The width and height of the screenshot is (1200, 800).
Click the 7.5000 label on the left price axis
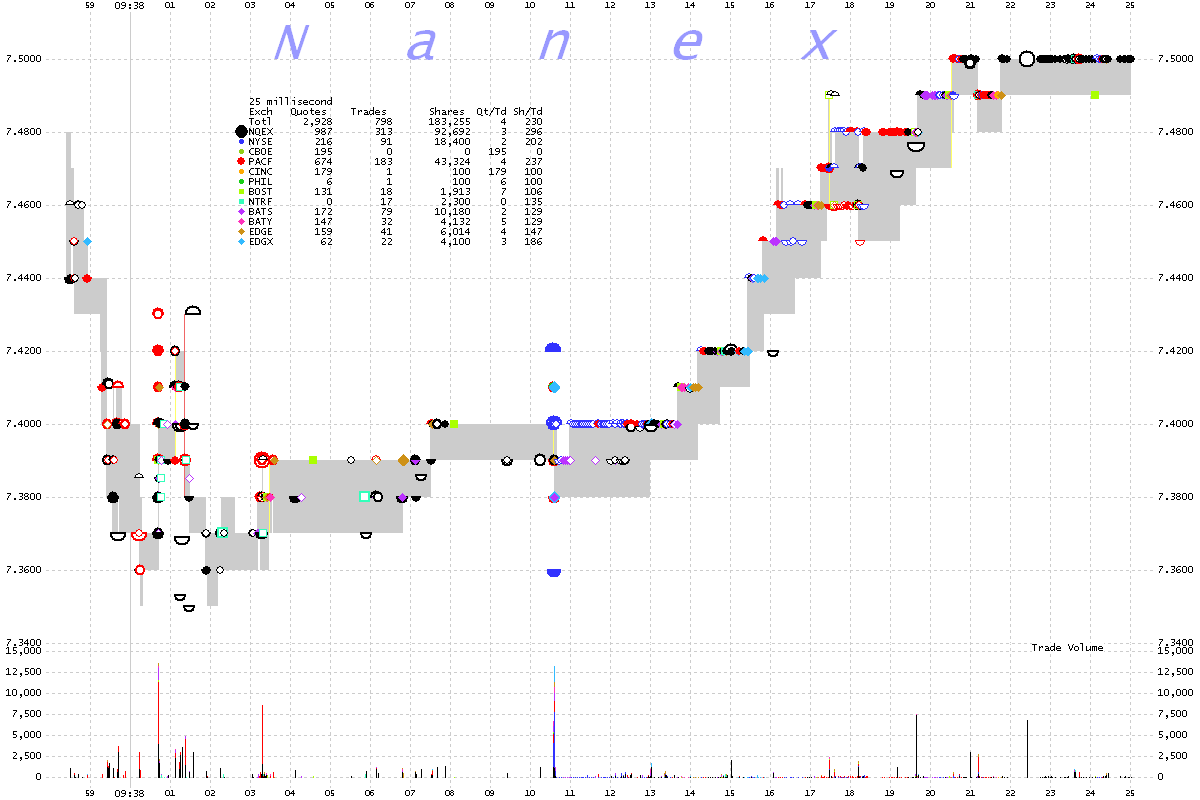(x=26, y=59)
